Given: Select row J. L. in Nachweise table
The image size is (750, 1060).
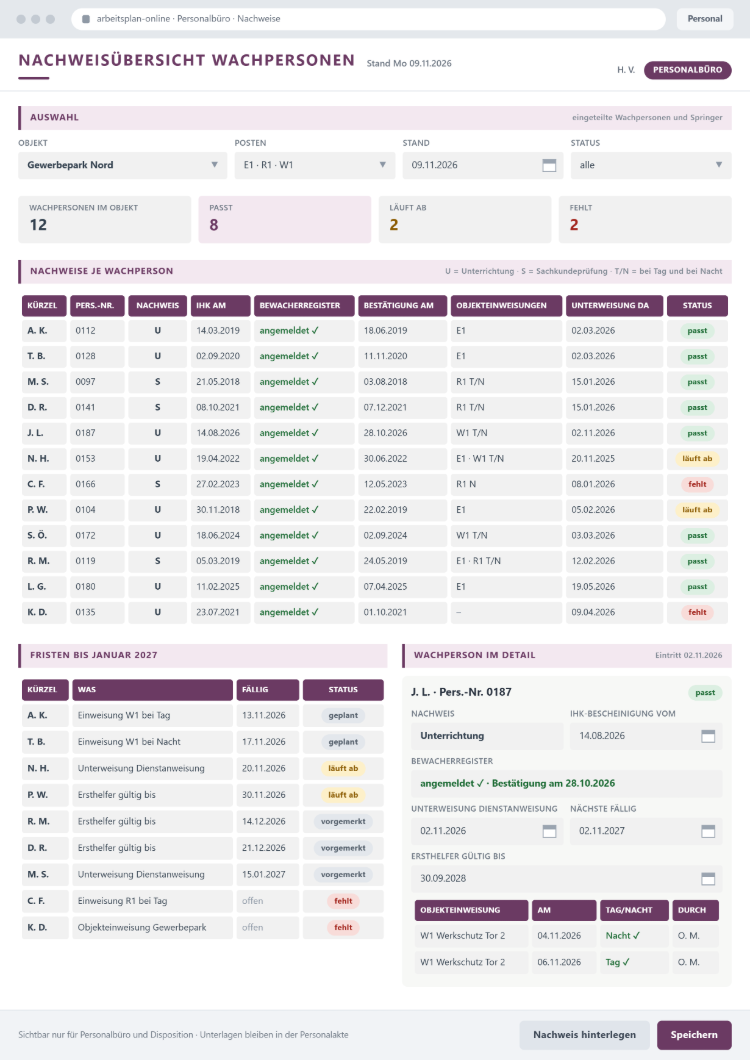Looking at the screenshot, I should click(x=375, y=433).
